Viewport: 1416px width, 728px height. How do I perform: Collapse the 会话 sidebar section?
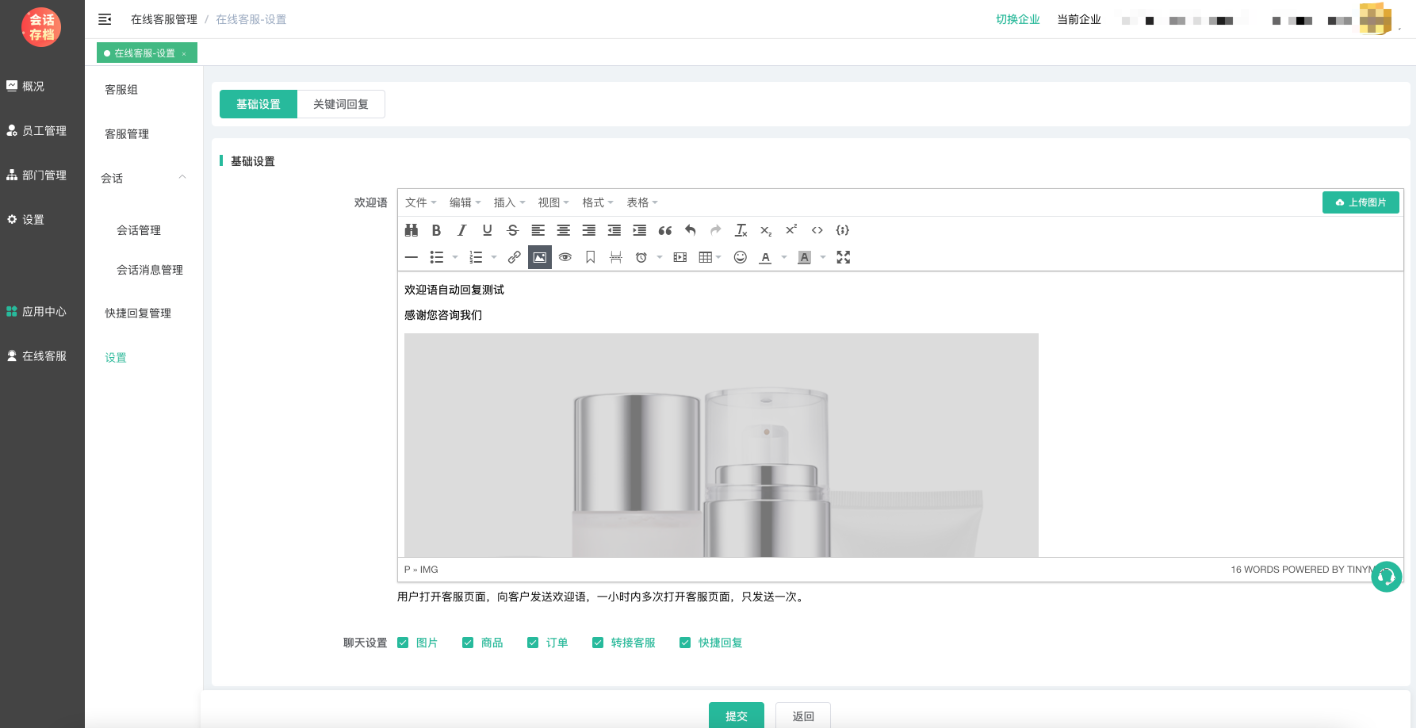[182, 178]
